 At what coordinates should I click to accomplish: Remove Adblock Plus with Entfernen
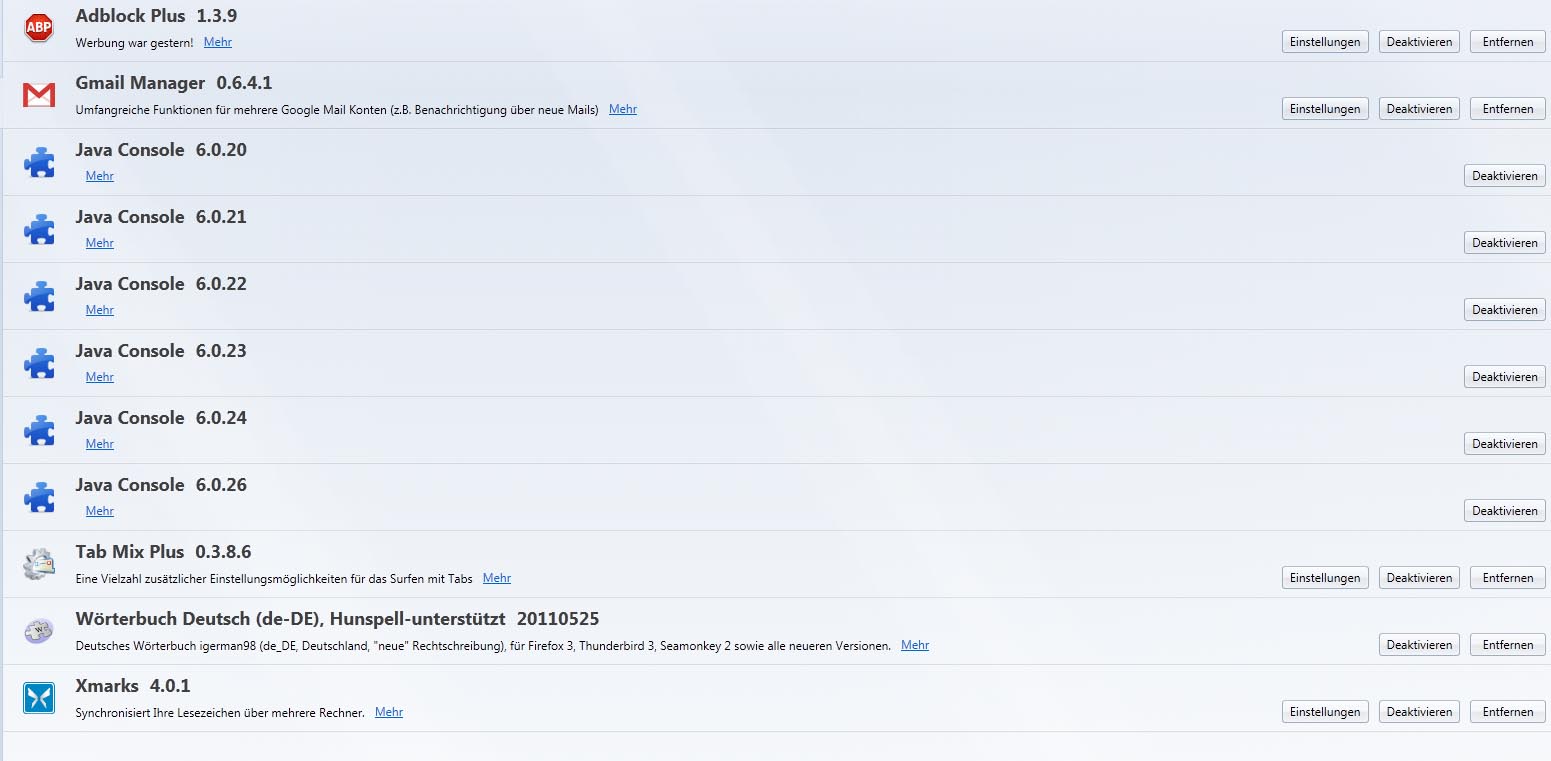coord(1508,42)
